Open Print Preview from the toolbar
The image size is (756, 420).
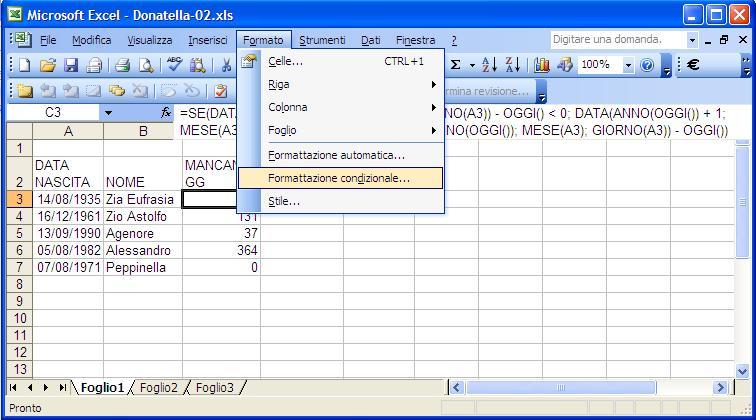pyautogui.click(x=146, y=65)
